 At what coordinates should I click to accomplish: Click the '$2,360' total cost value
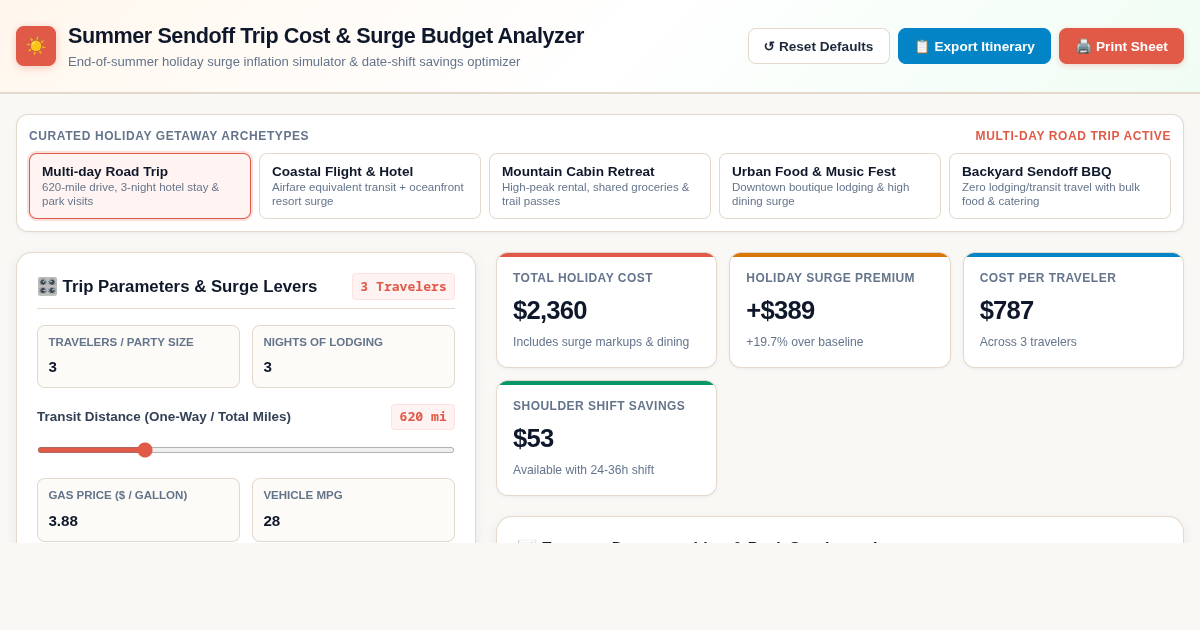550,310
